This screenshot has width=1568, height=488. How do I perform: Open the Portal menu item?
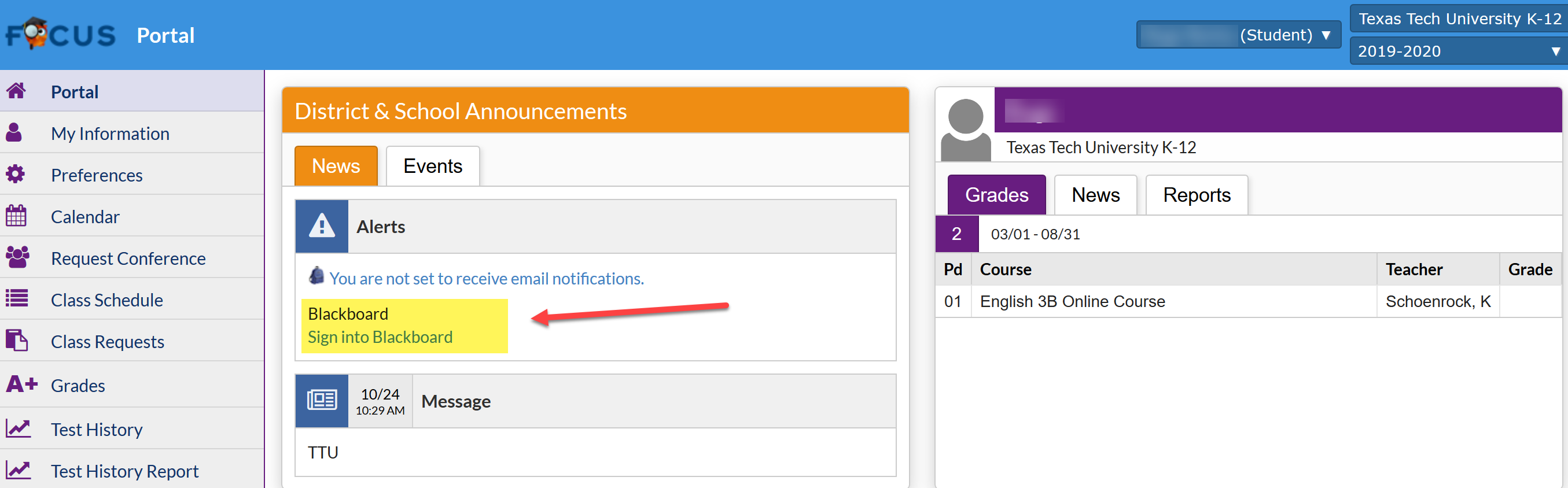[x=131, y=91]
